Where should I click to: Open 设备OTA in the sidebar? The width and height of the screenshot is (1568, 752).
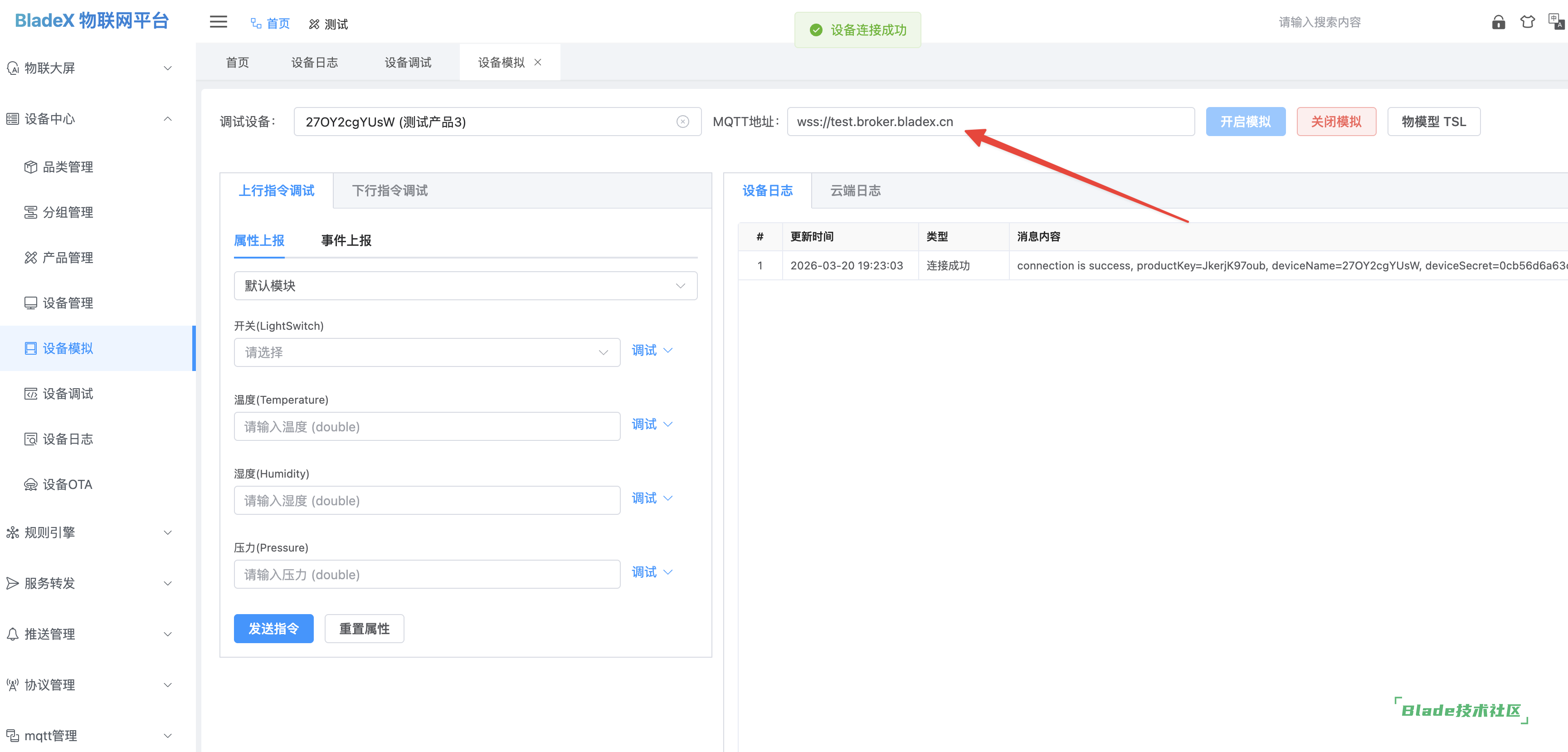pos(67,485)
